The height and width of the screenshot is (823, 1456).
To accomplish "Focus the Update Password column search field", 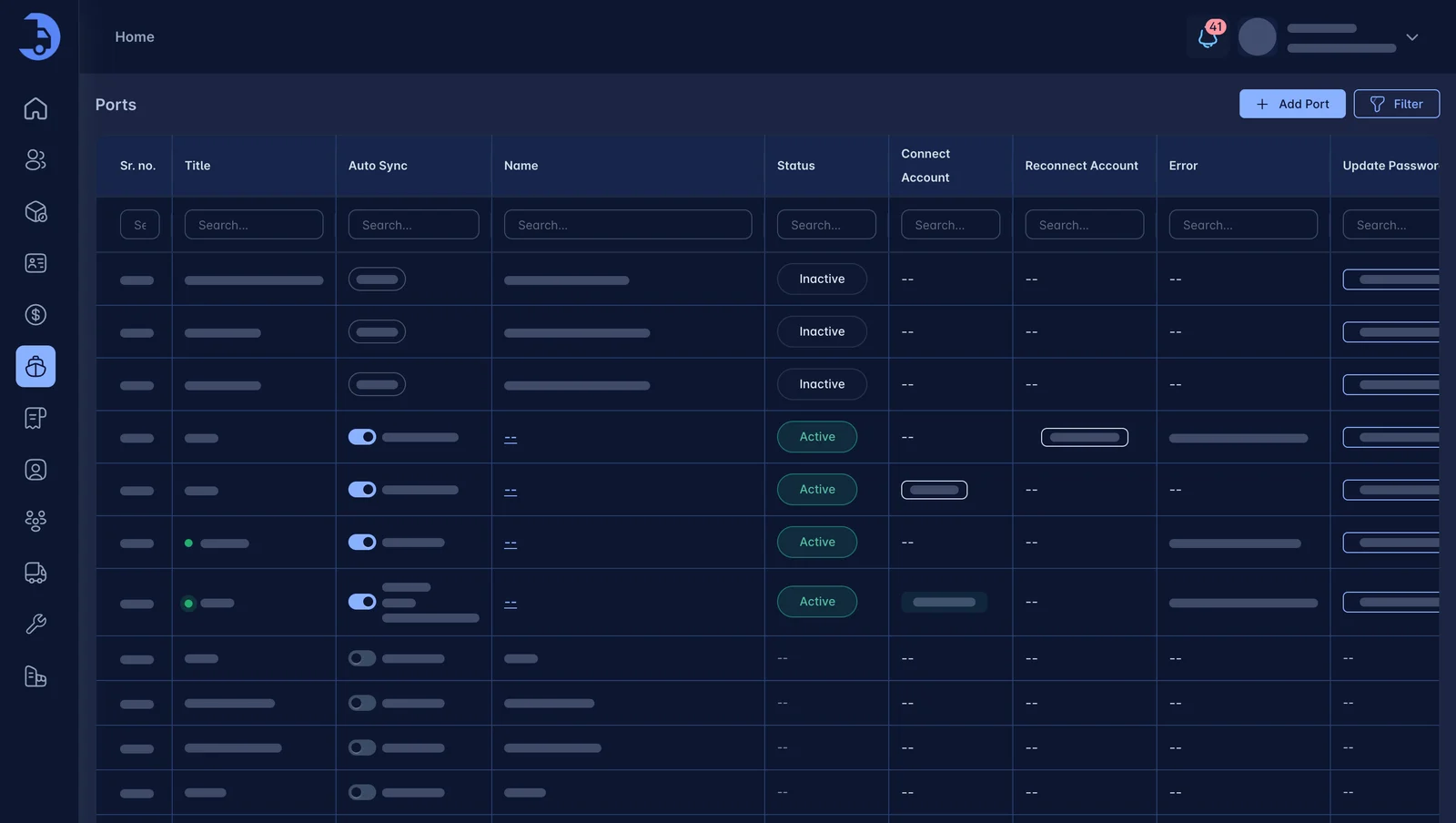I will pyautogui.click(x=1391, y=225).
